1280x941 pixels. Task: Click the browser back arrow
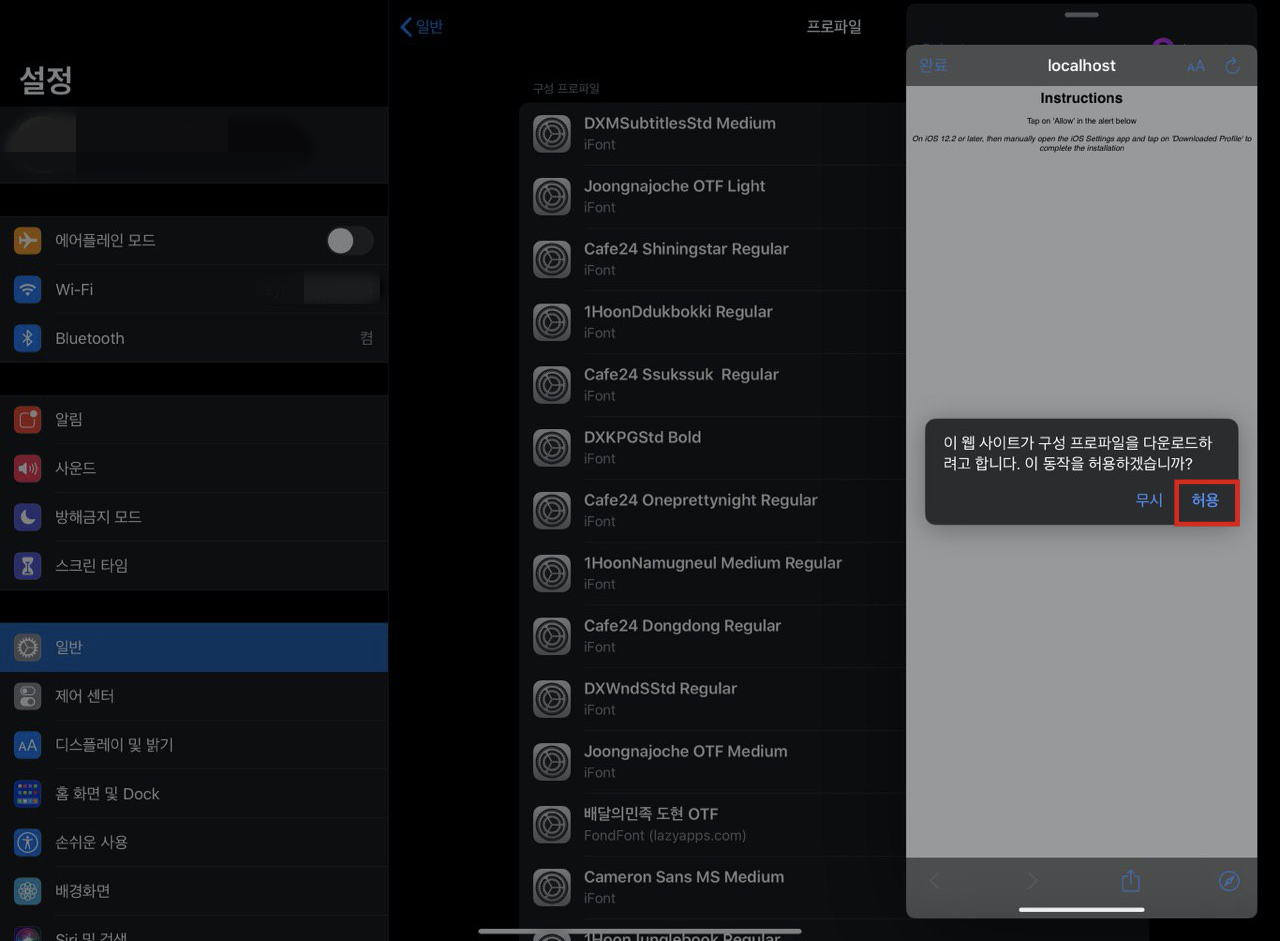934,881
